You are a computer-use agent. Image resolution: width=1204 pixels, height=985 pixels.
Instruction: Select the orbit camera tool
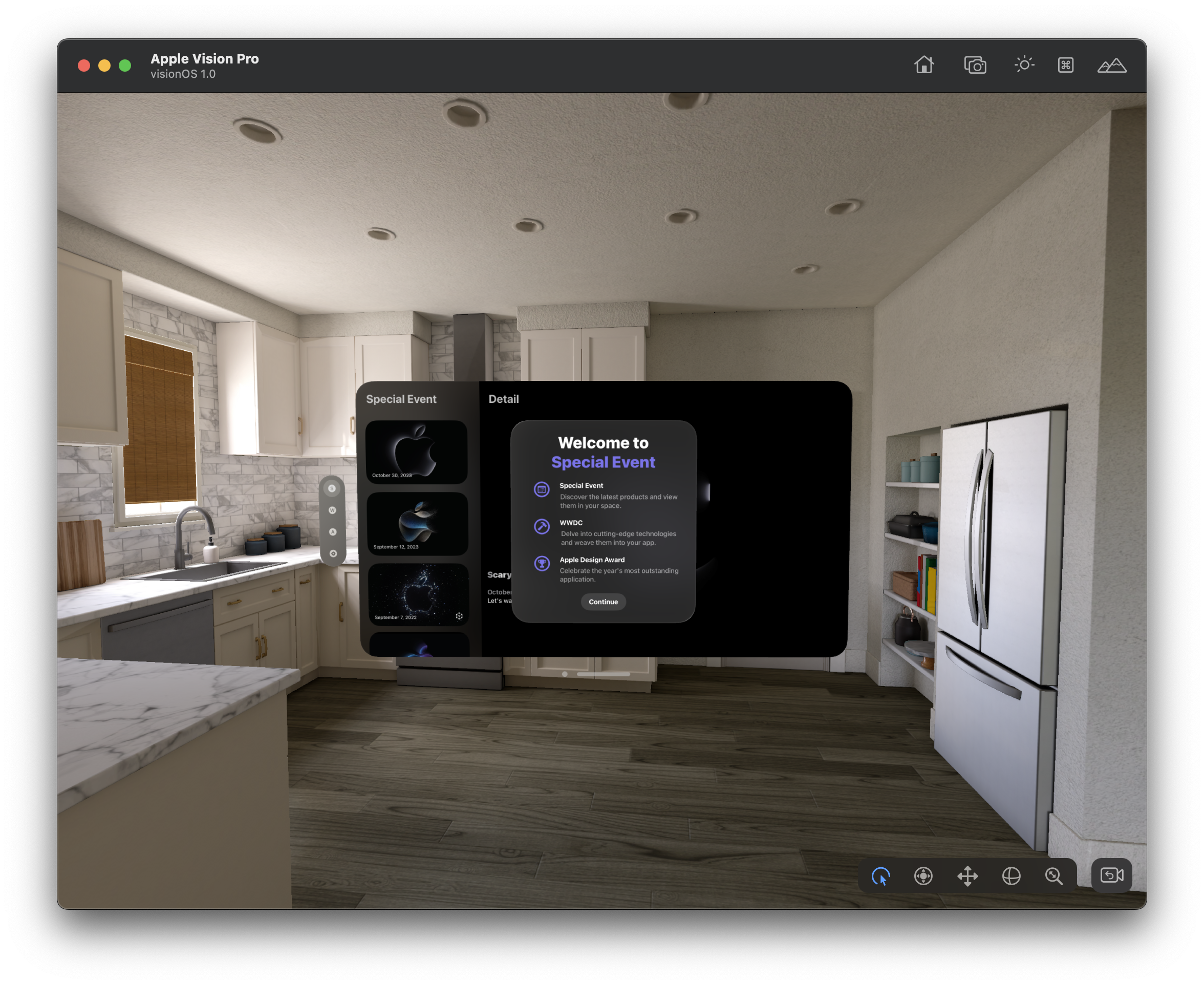(x=1011, y=876)
